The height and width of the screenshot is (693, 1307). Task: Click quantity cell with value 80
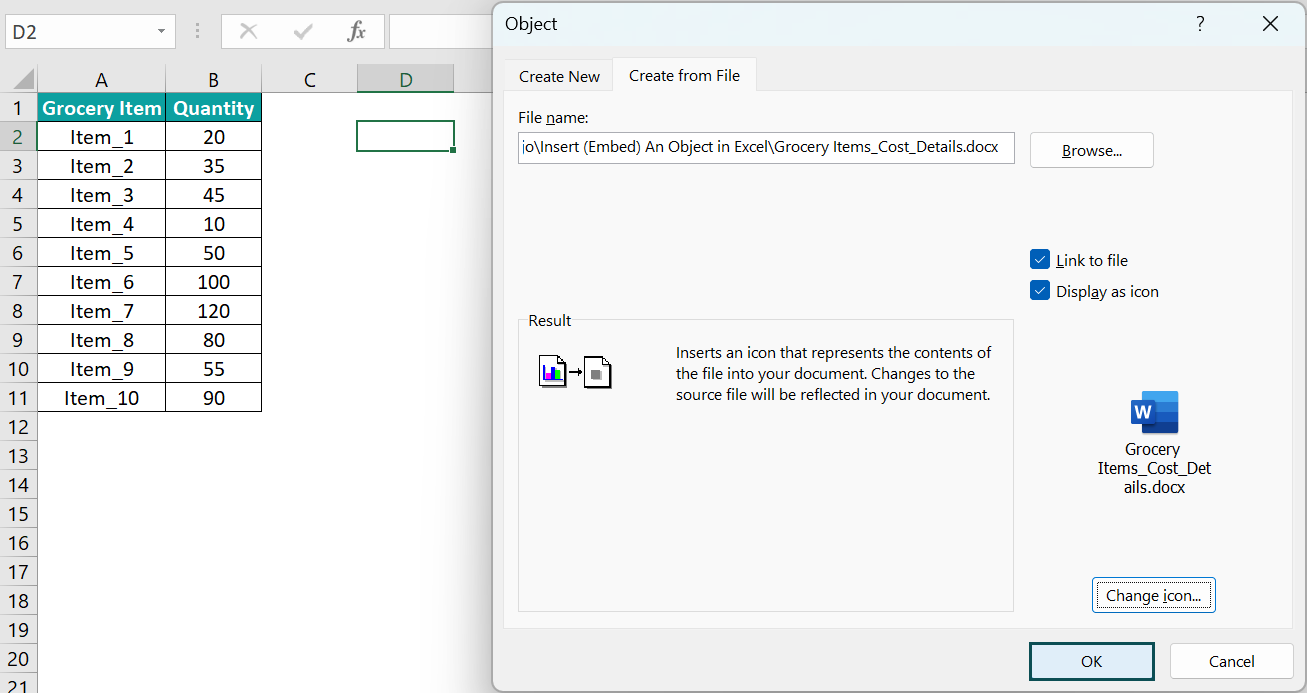click(214, 340)
